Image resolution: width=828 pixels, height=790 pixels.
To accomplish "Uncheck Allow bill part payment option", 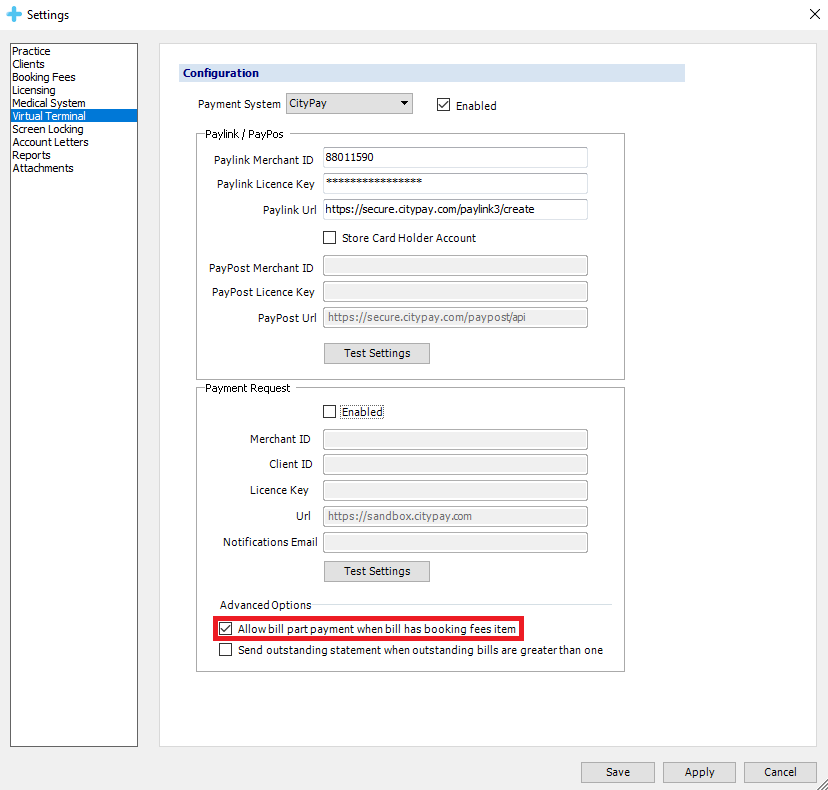I will coord(226,629).
